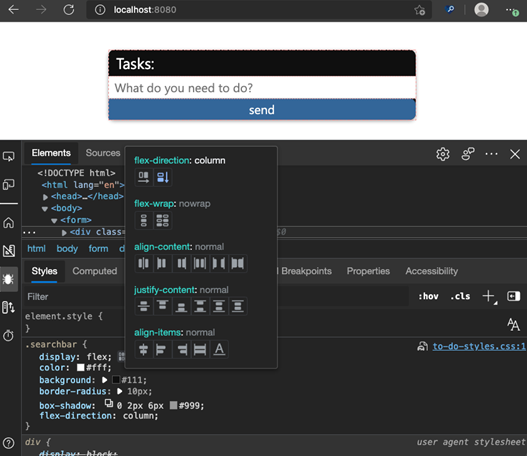Select flex-direction column icon
The height and width of the screenshot is (456, 527).
[163, 177]
